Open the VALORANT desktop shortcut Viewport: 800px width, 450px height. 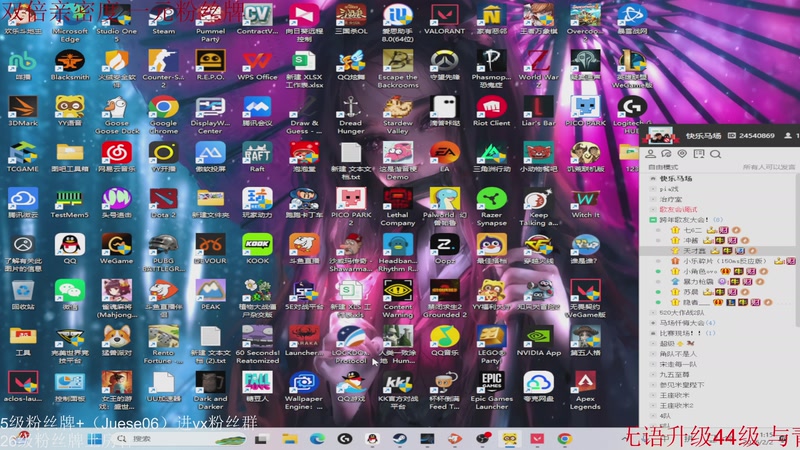[x=444, y=20]
